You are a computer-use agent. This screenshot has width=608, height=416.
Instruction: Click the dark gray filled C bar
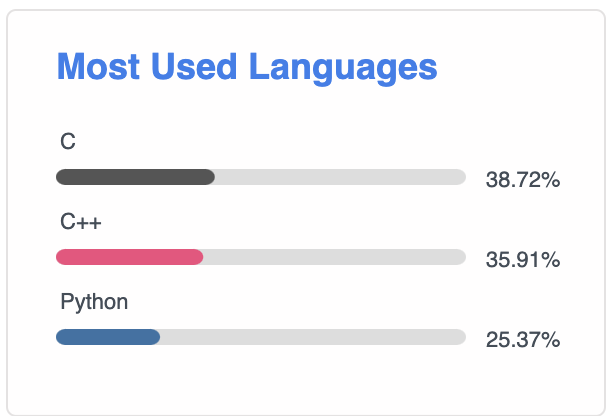click(x=135, y=177)
